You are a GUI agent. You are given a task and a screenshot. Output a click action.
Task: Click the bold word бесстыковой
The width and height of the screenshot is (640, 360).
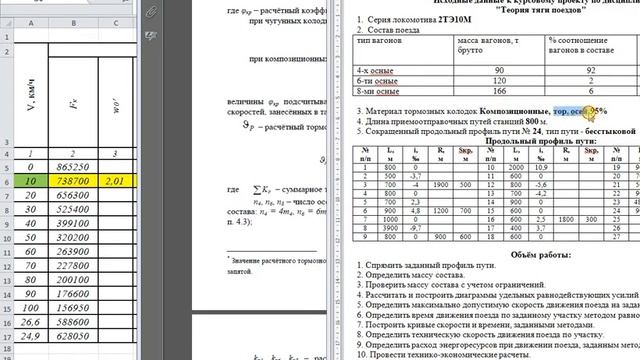coord(610,131)
